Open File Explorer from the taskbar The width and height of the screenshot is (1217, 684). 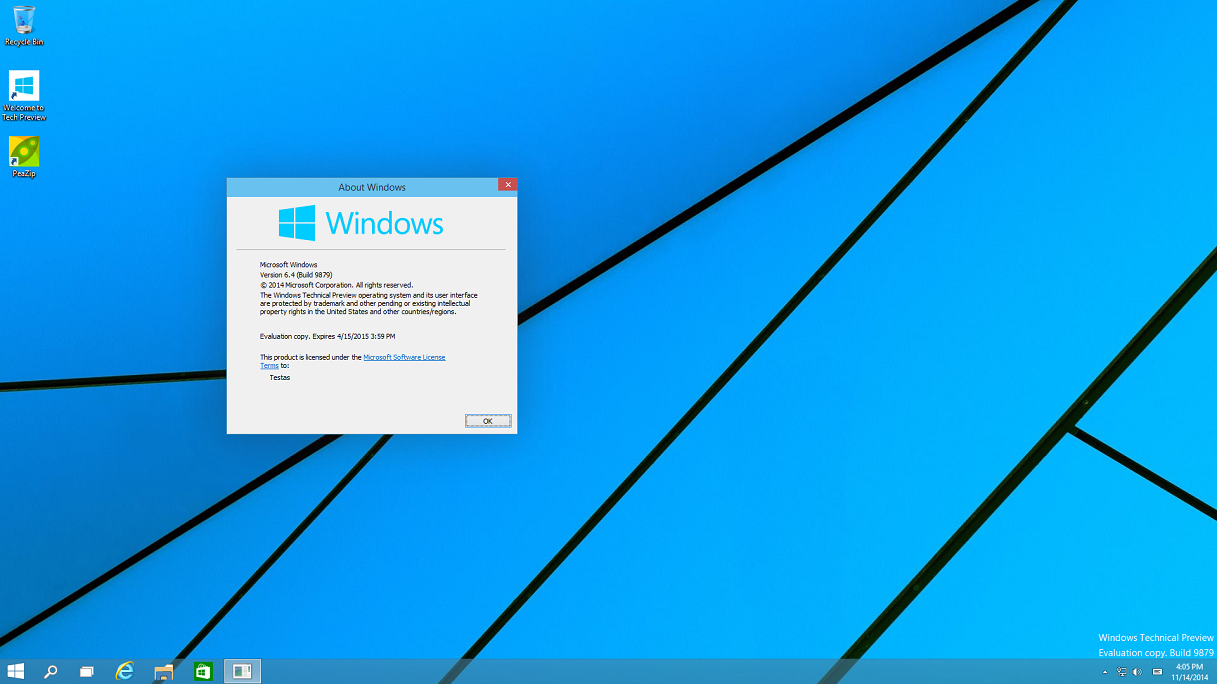164,671
